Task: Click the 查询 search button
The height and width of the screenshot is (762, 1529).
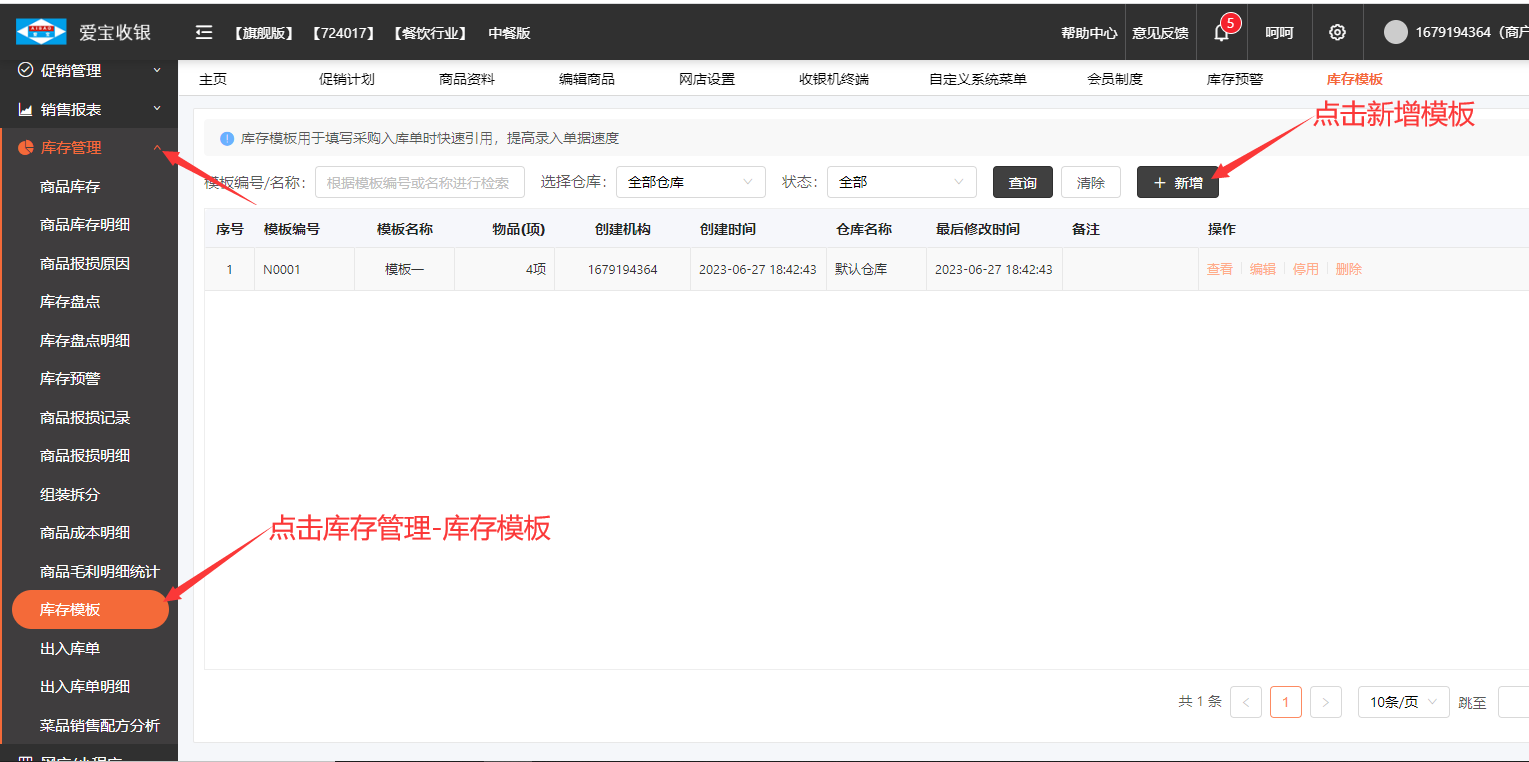Action: coord(1023,182)
